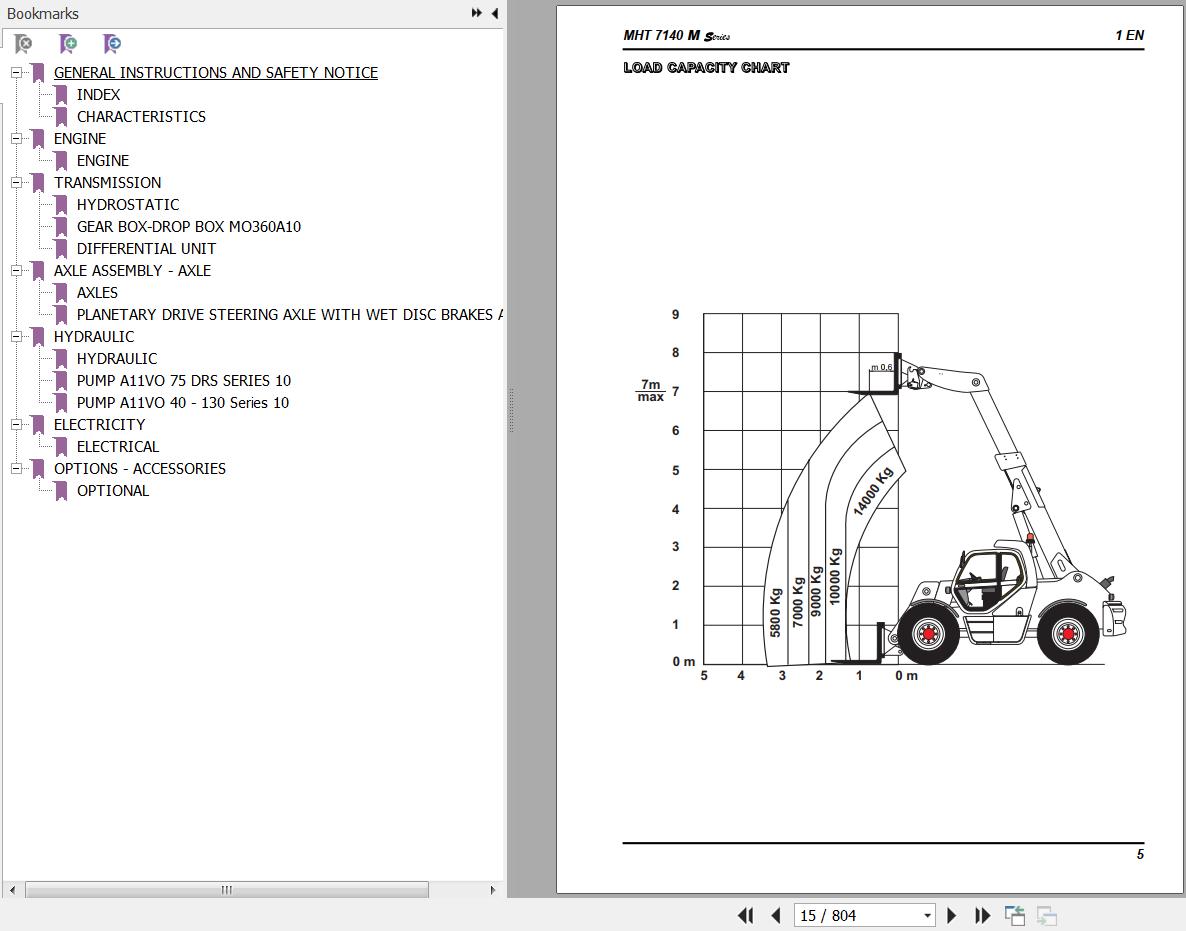Click the bookmark icon beside INDEX

pyautogui.click(x=61, y=95)
